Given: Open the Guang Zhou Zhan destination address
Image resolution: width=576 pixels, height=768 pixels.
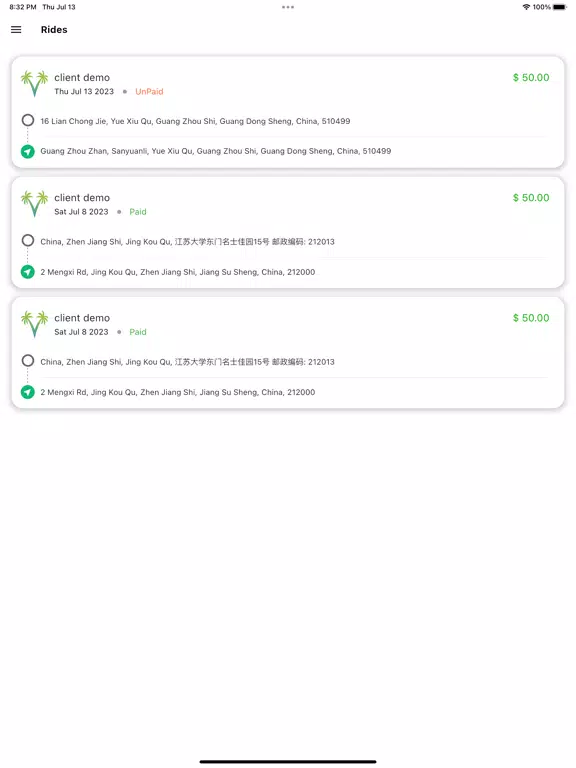Looking at the screenshot, I should pyautogui.click(x=216, y=151).
